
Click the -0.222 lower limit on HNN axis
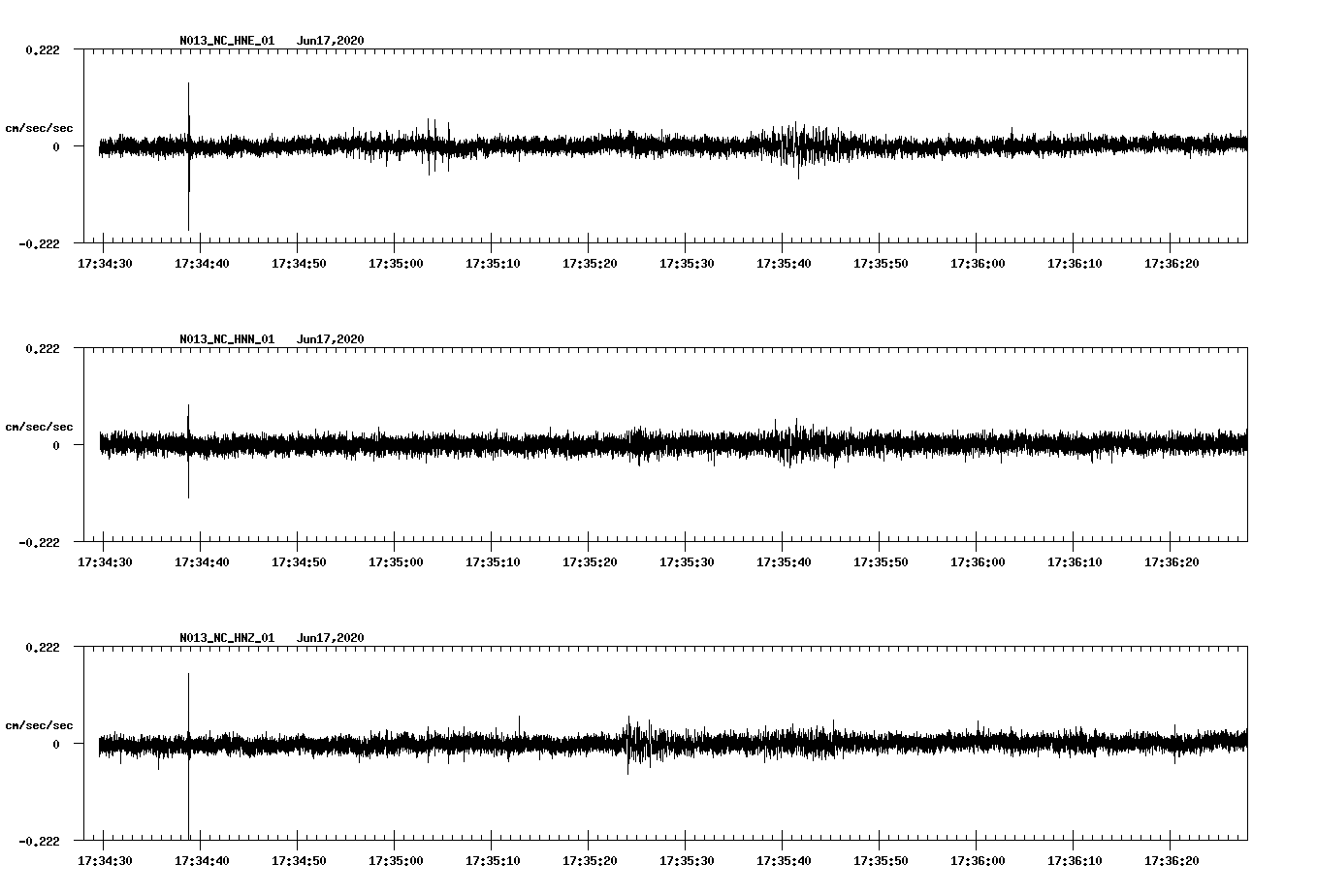[x=39, y=542]
